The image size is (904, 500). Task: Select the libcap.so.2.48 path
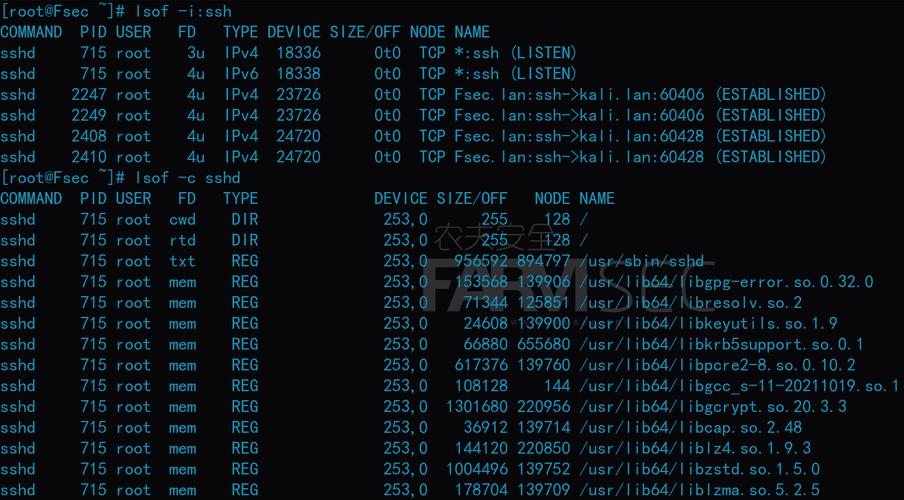point(690,427)
